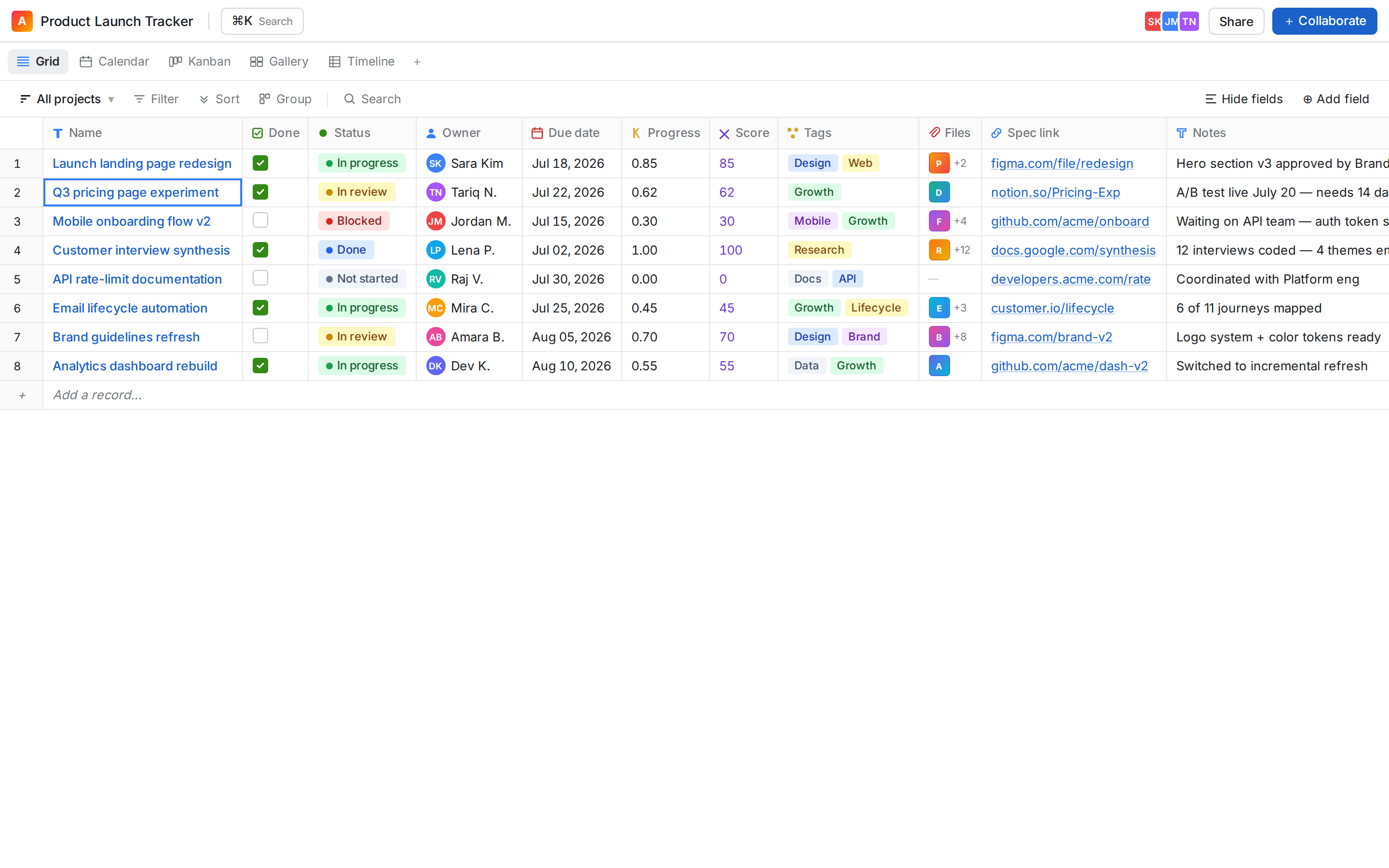
Task: Click the Lifecycle tag chip
Action: pos(876,308)
